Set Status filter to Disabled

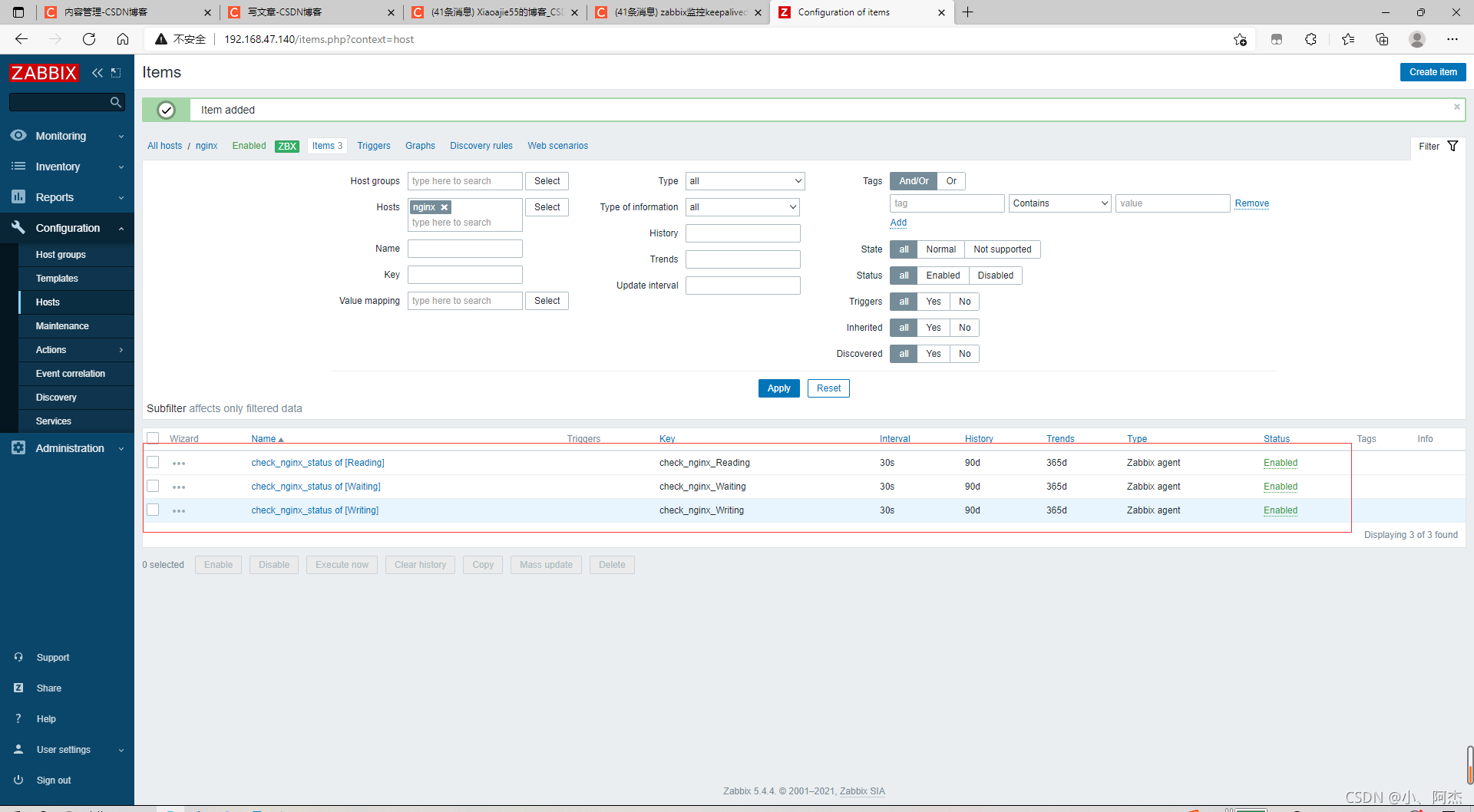tap(995, 276)
